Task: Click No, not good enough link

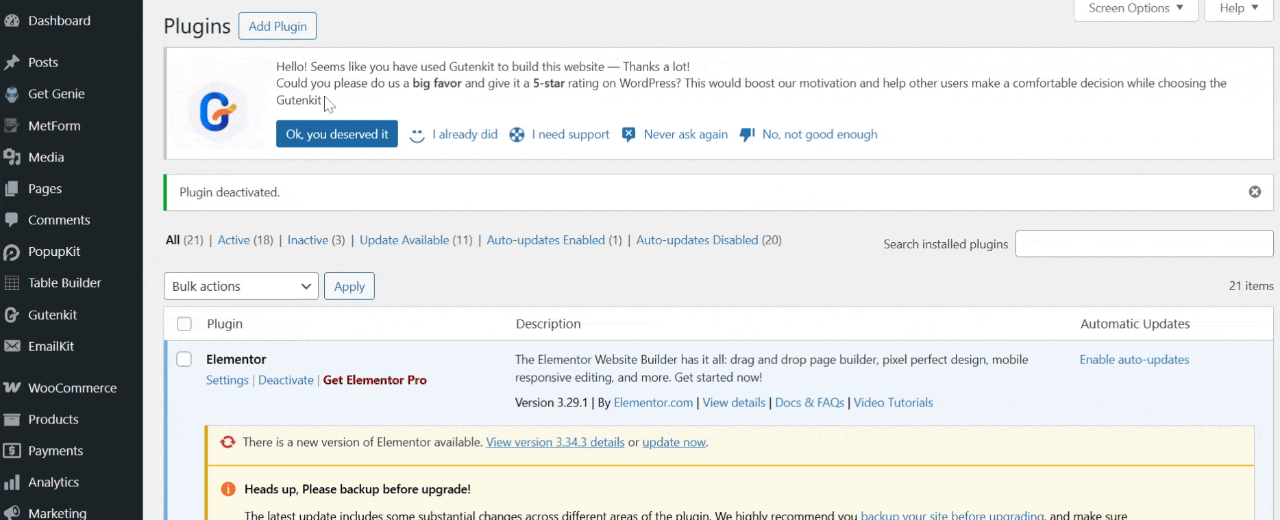Action: [x=820, y=135]
